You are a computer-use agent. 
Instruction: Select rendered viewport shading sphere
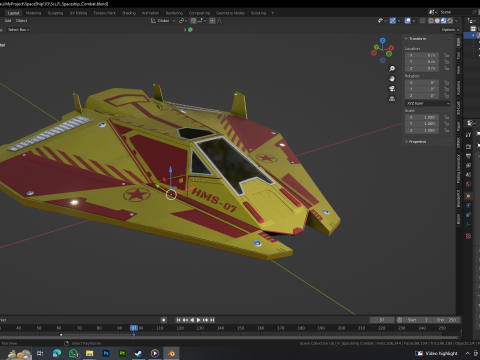[450, 21]
